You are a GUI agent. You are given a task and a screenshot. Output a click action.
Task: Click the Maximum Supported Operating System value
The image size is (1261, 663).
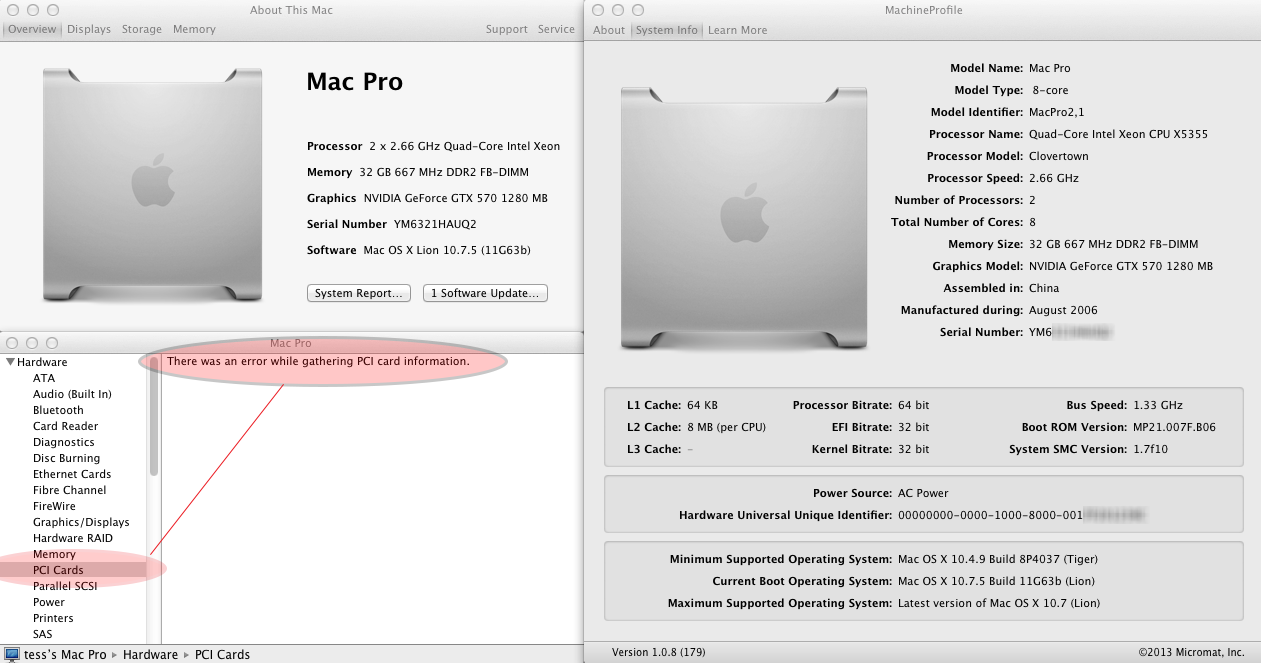coord(999,603)
